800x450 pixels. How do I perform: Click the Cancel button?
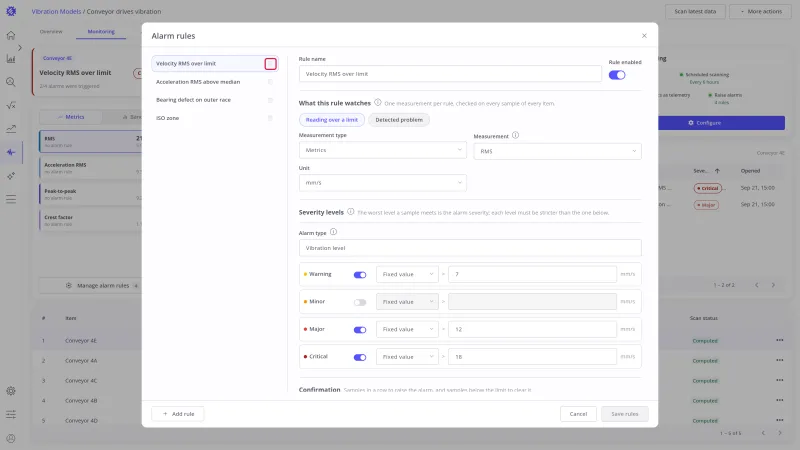578,414
